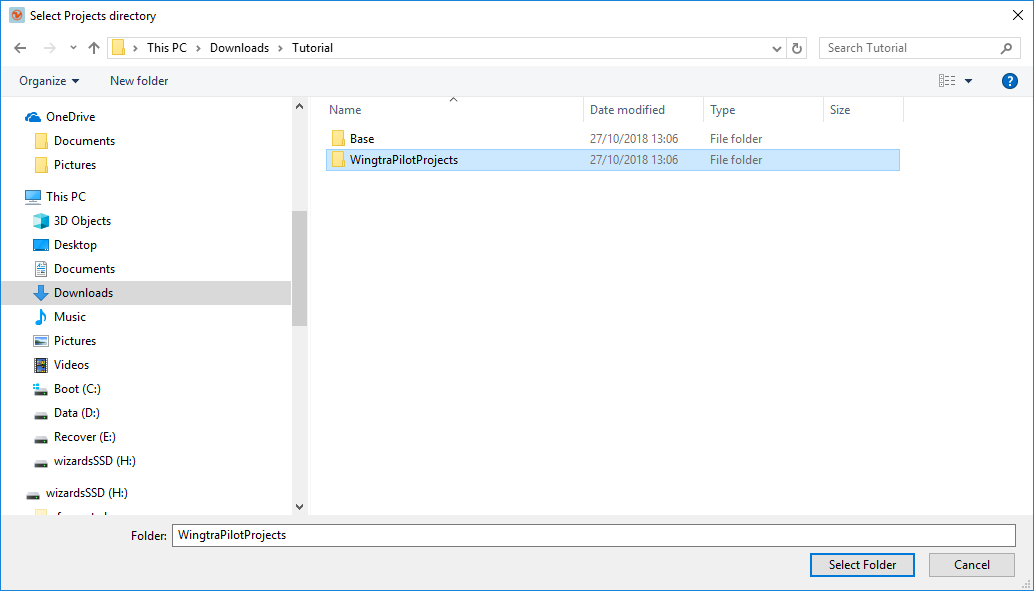This screenshot has height=591, width=1034.
Task: Create a New folder
Action: 138,81
